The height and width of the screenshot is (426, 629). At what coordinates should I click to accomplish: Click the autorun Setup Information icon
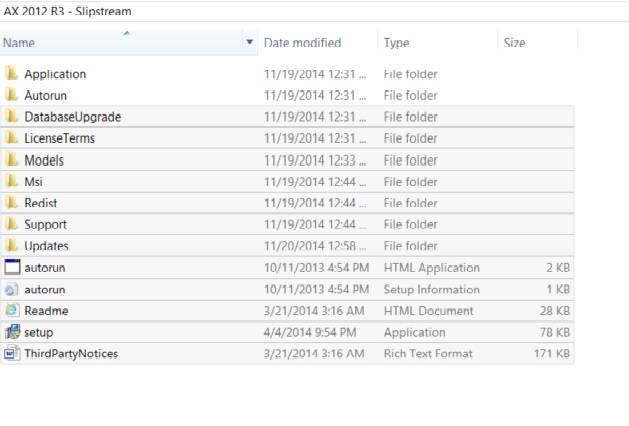[12, 289]
